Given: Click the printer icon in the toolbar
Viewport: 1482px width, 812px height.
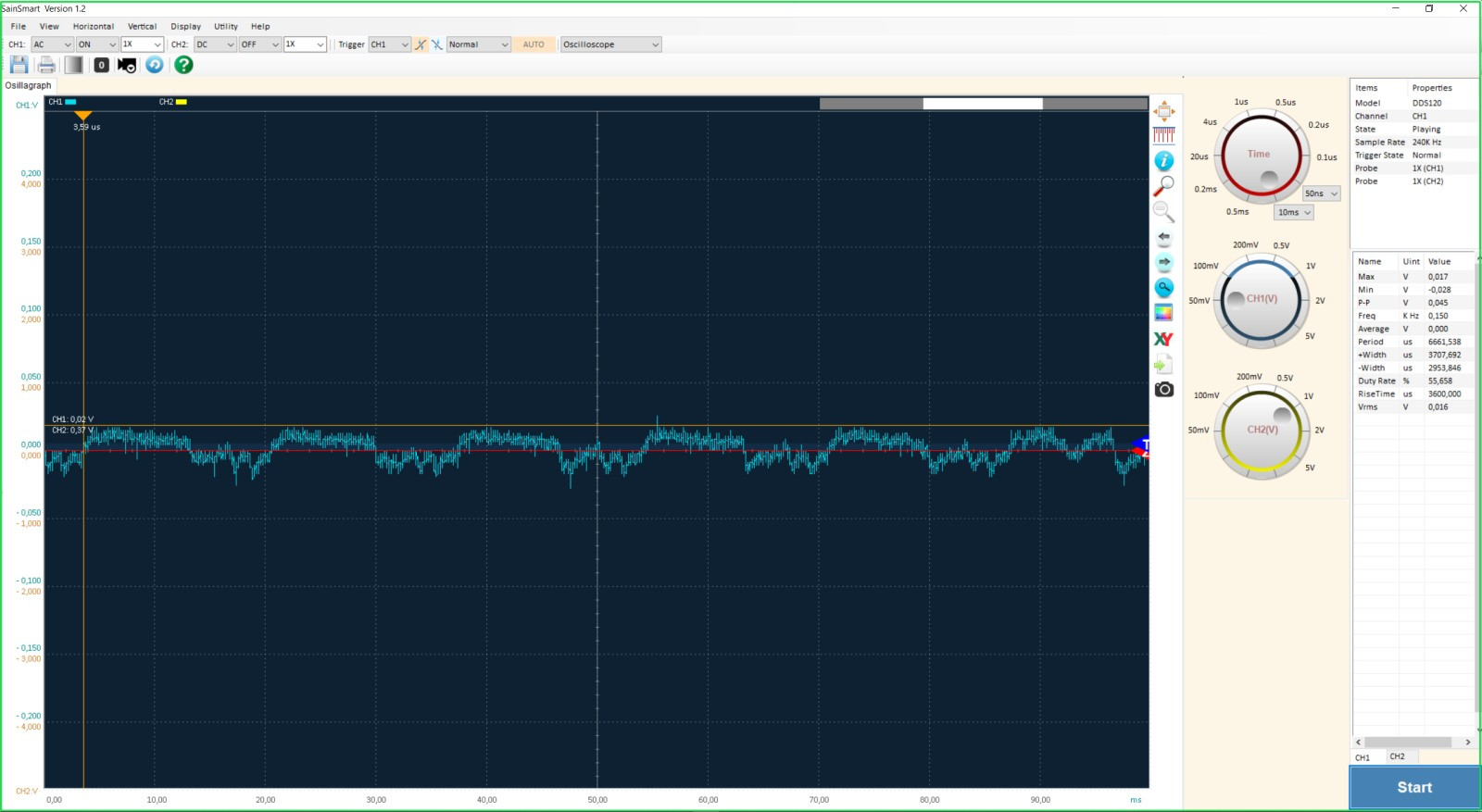Looking at the screenshot, I should 46,65.
